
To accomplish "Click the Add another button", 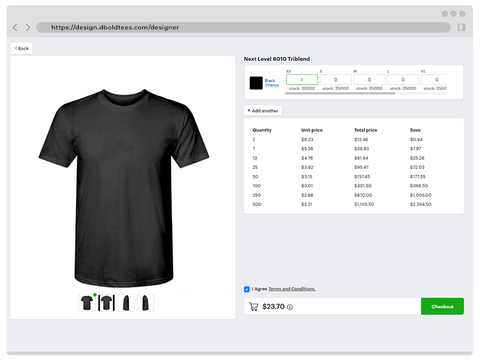I will click(263, 111).
